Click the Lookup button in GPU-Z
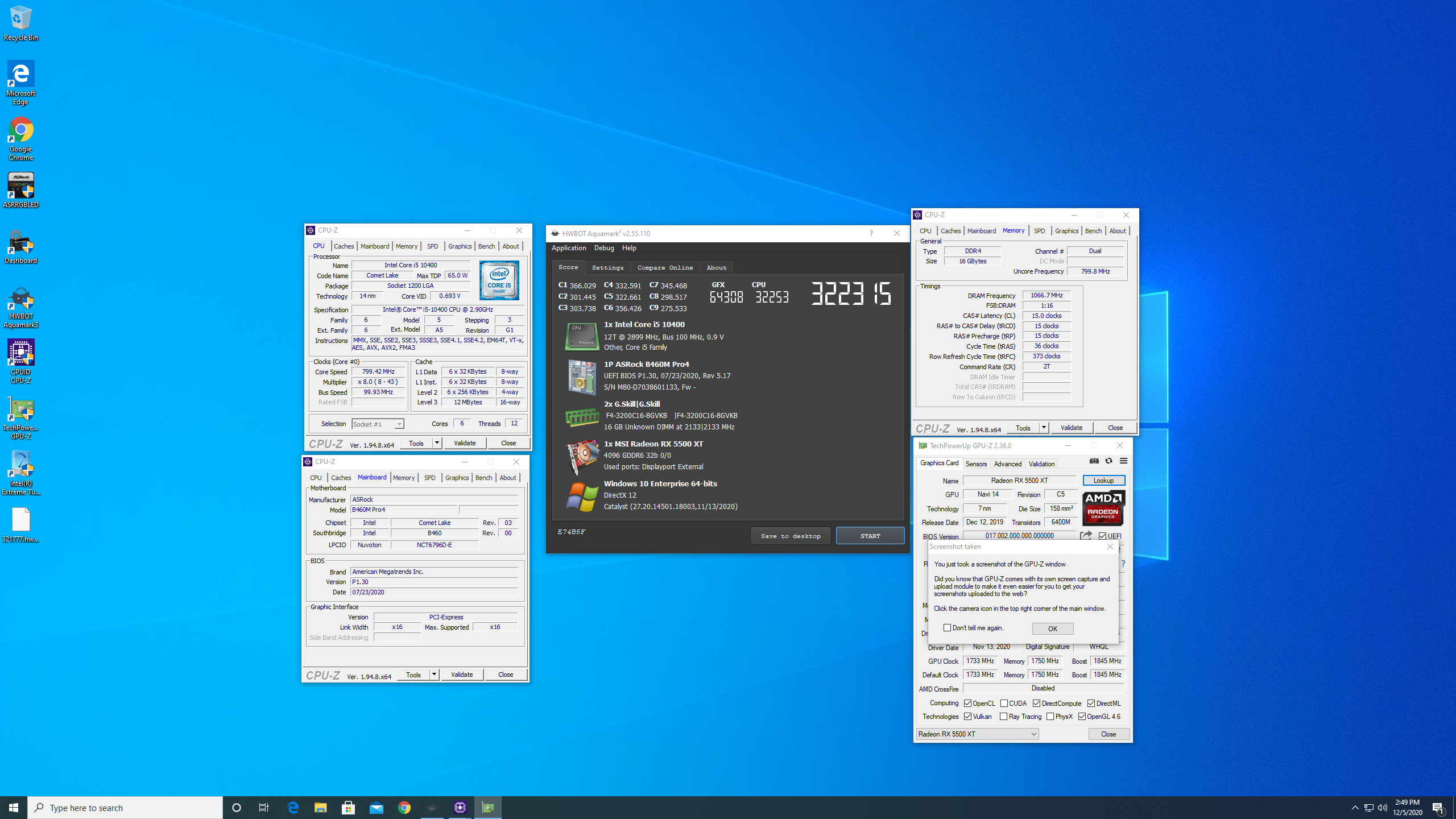This screenshot has width=1456, height=819. coord(1103,481)
